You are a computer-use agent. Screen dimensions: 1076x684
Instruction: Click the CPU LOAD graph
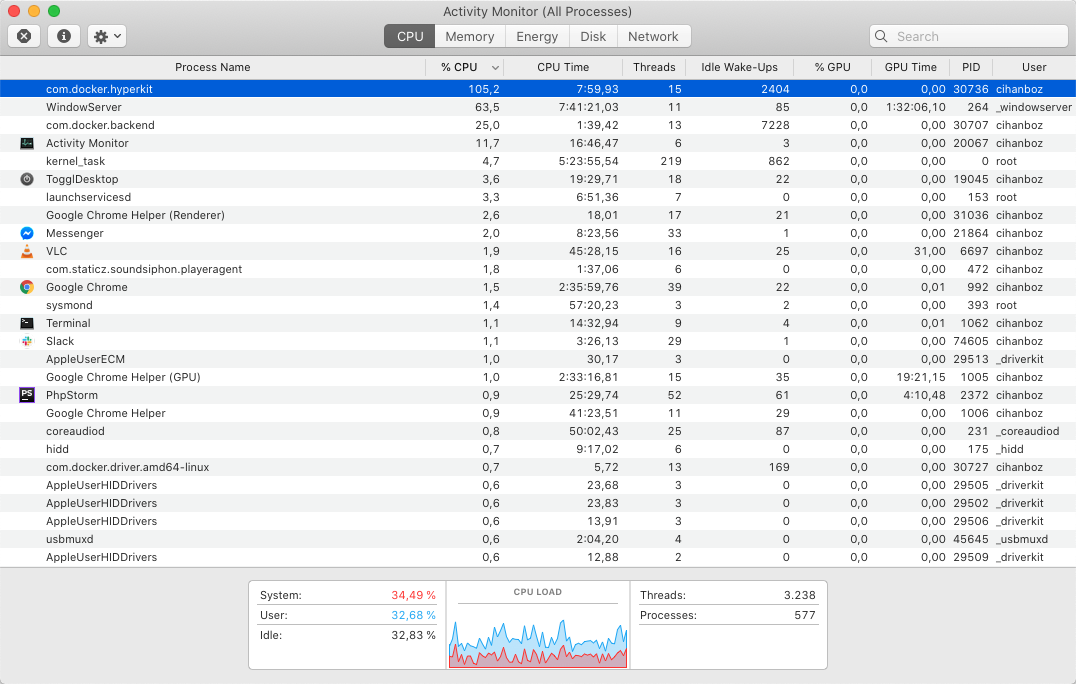(x=538, y=643)
